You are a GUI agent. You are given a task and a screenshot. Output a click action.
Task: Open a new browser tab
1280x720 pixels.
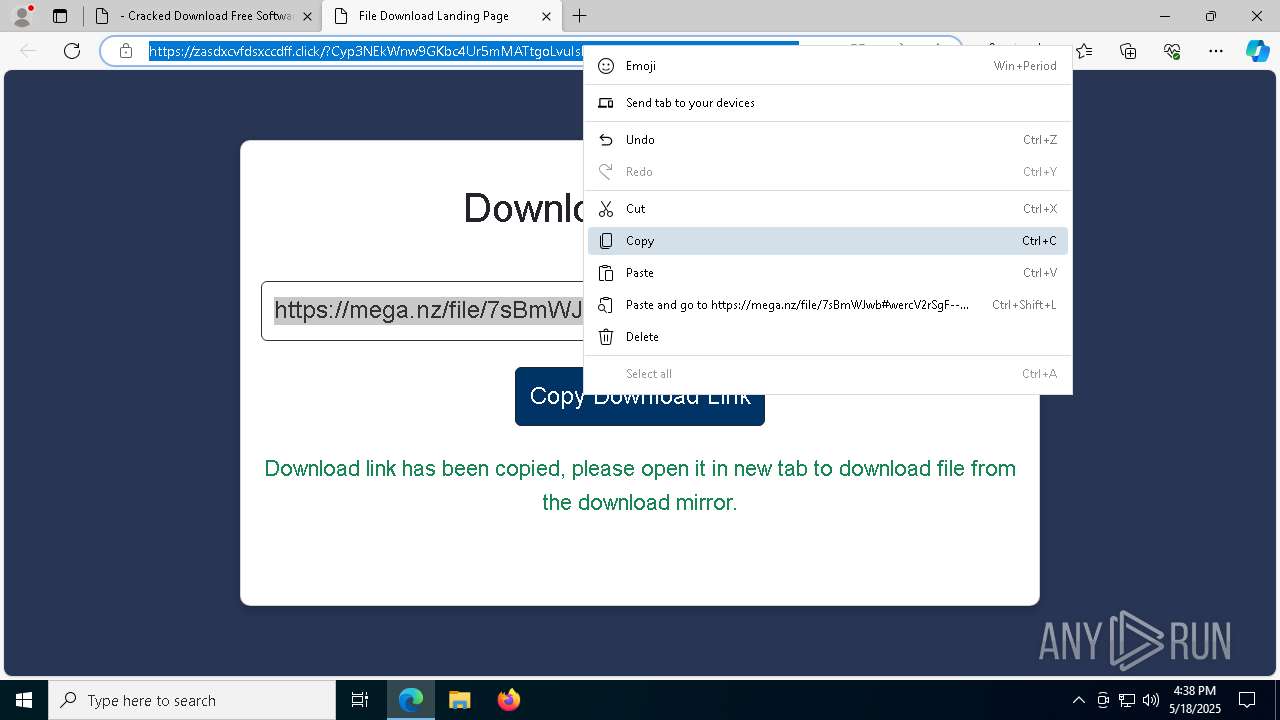580,16
